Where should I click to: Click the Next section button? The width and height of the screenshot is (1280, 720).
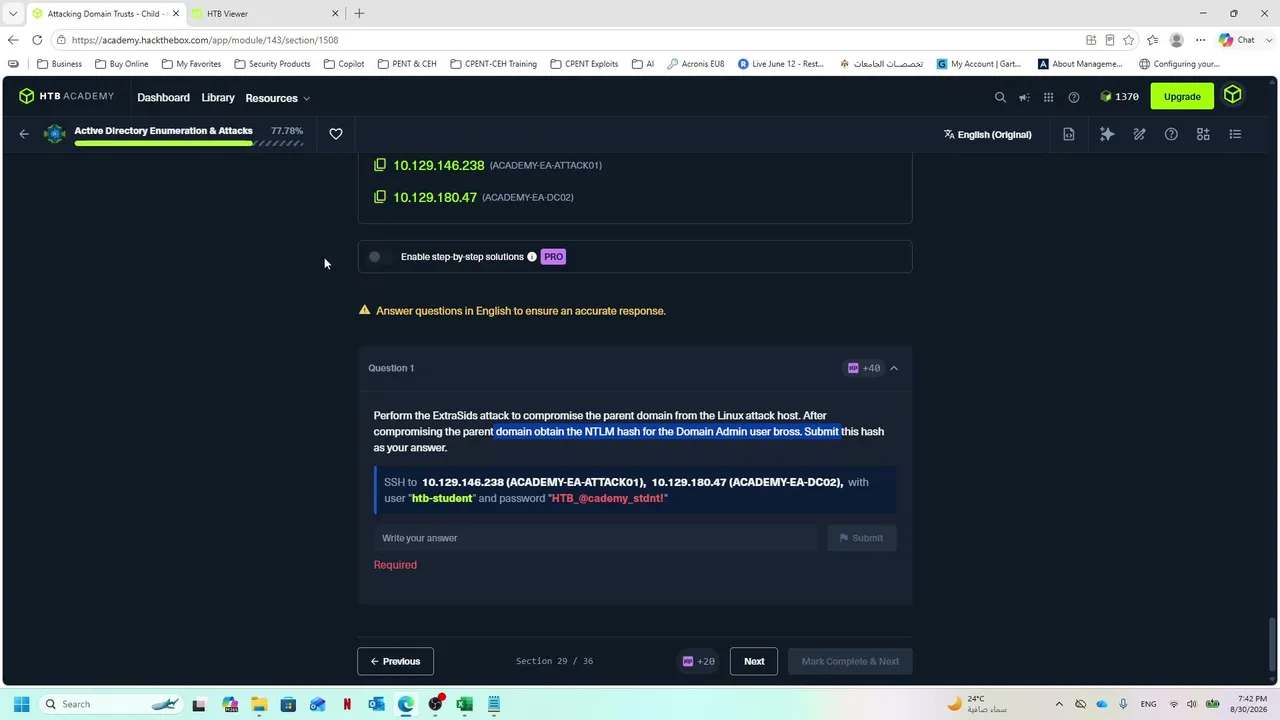(x=754, y=661)
